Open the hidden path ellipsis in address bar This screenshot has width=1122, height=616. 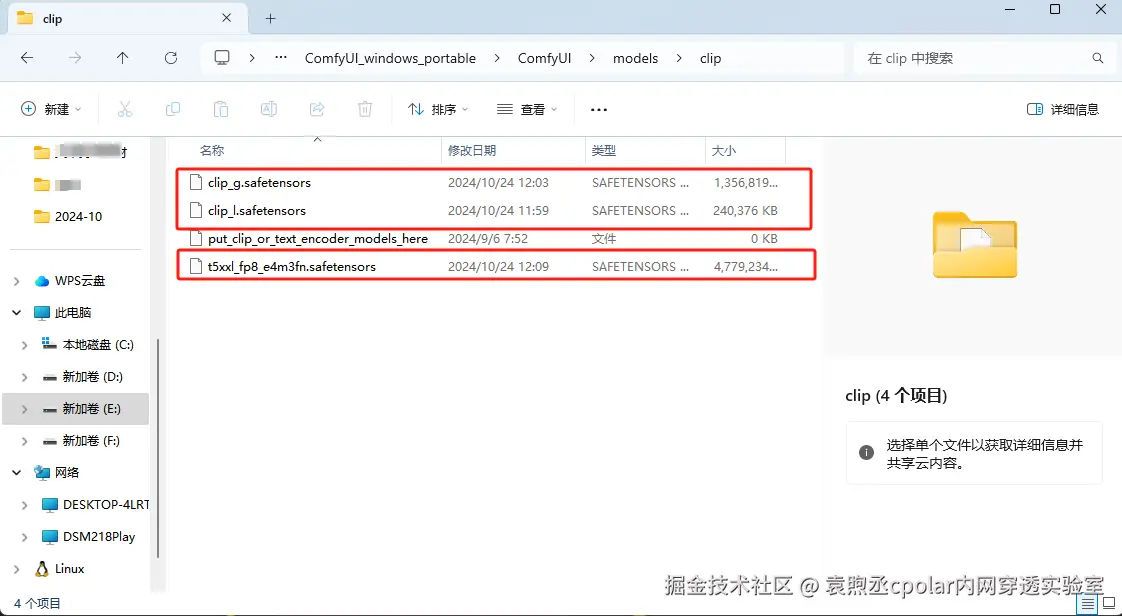pos(281,58)
